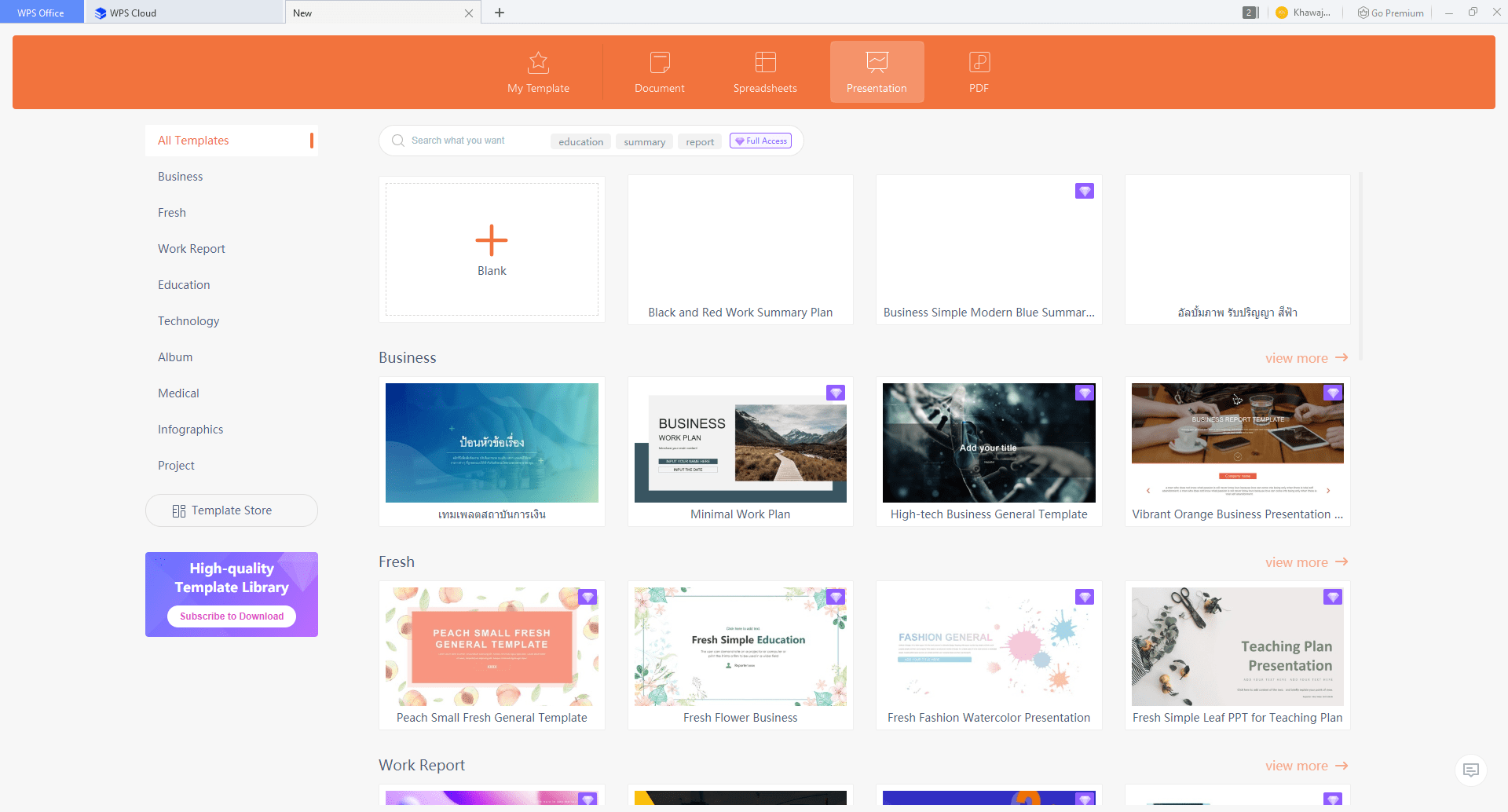Click the Full Access badge in search bar
Screen dimensions: 1508x812
coord(759,141)
